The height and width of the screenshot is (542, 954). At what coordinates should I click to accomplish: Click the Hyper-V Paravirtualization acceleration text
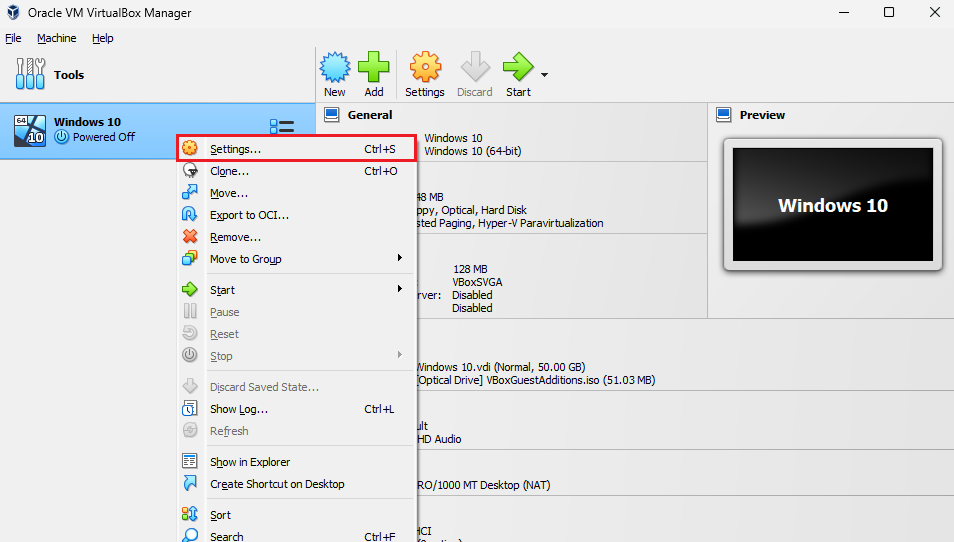tap(541, 223)
